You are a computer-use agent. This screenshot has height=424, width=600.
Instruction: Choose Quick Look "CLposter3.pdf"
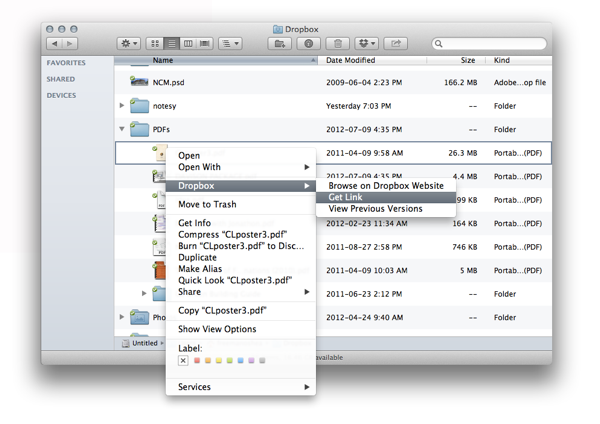[241, 280]
